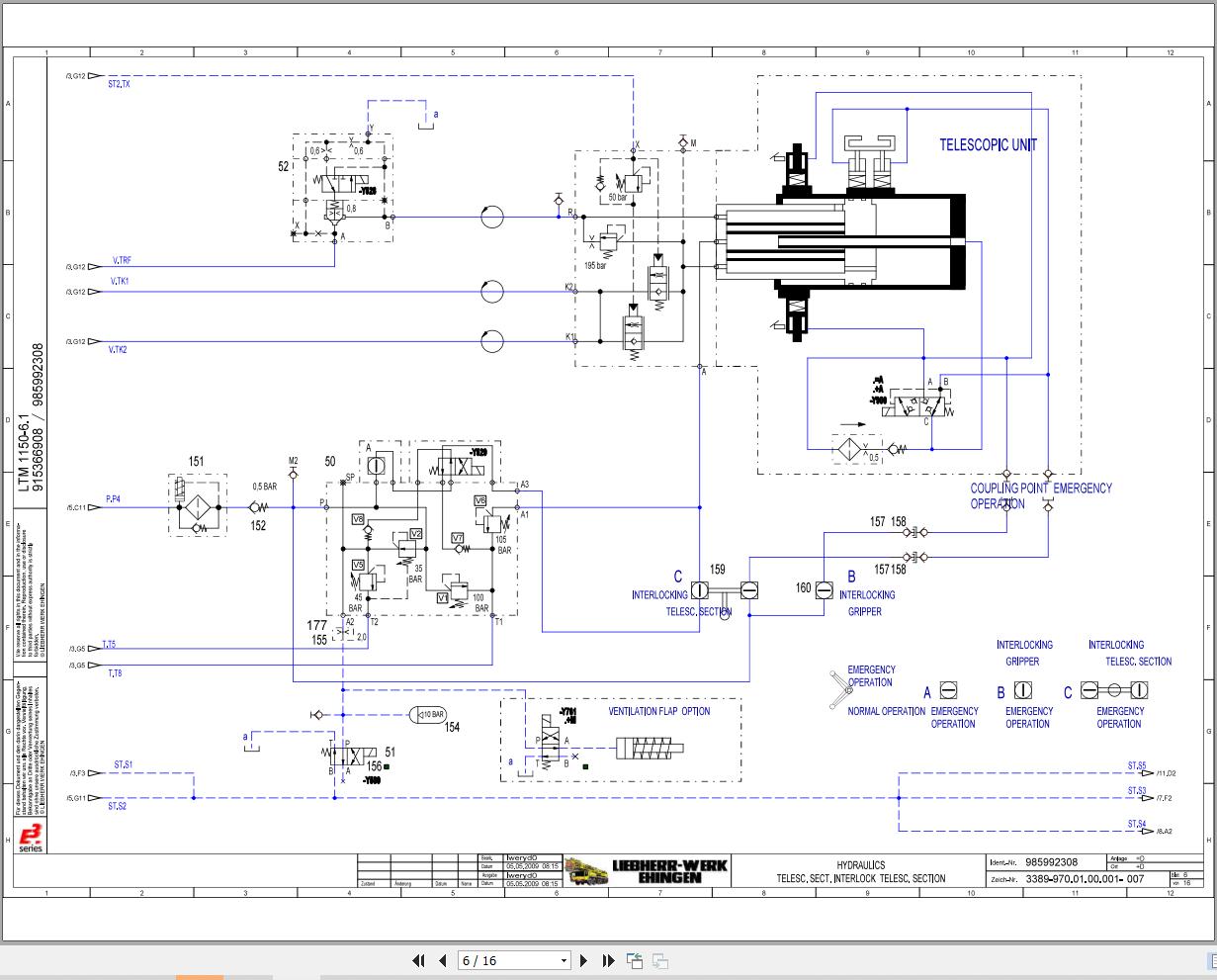Click the greyed-out next view icon
The width and height of the screenshot is (1217, 980).
pyautogui.click(x=659, y=960)
